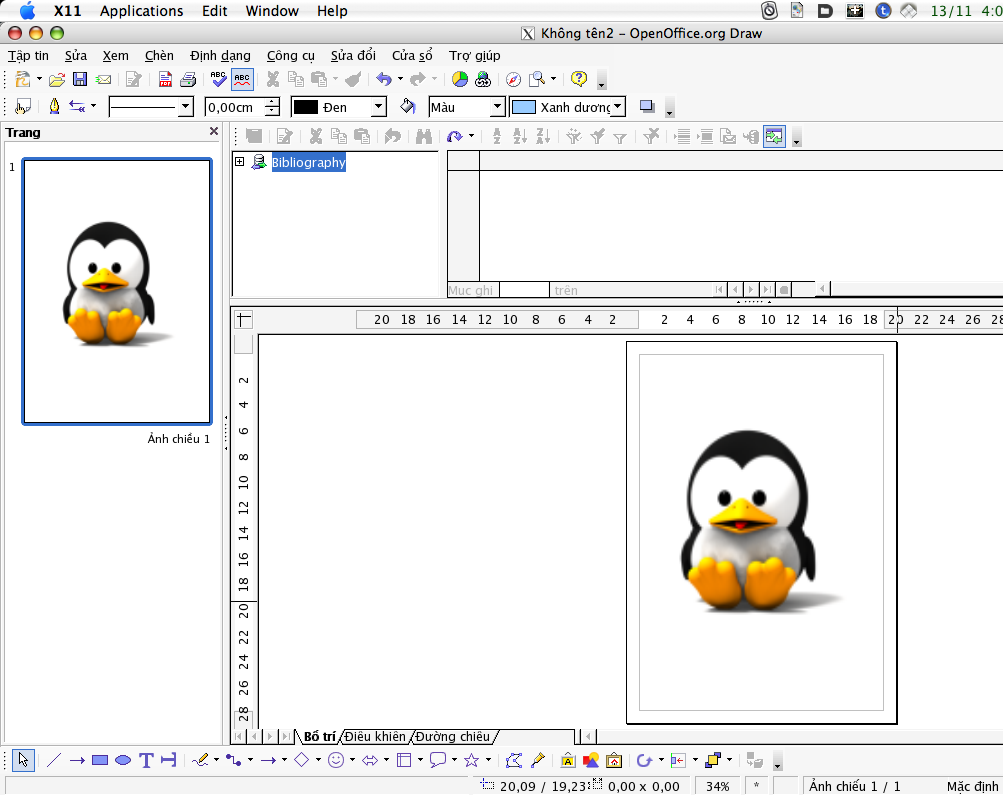The image size is (1003, 795).
Task: Toggle the Data source Explorer icon
Action: 774,136
